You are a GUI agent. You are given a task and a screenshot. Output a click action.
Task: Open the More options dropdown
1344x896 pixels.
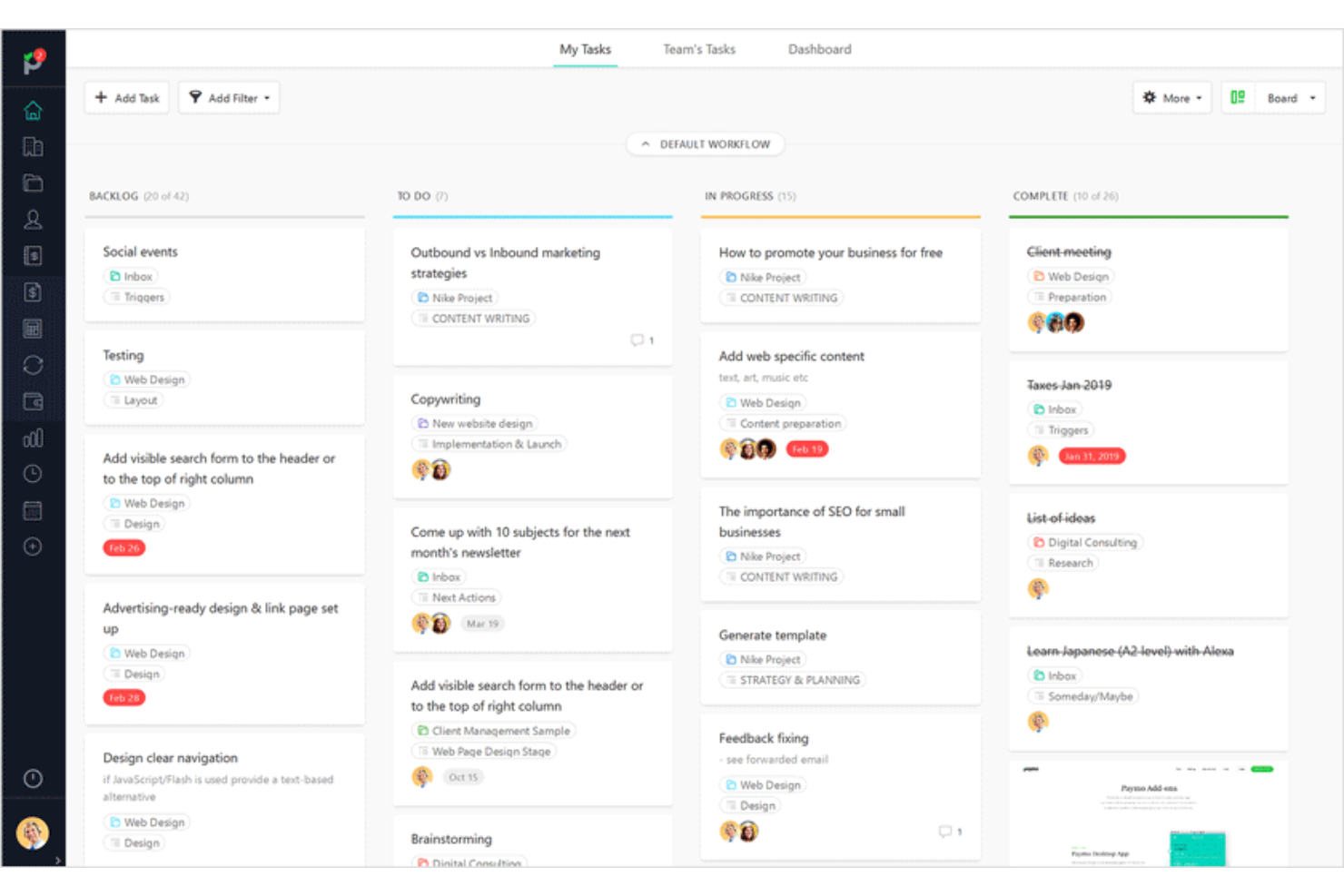pos(1171,97)
